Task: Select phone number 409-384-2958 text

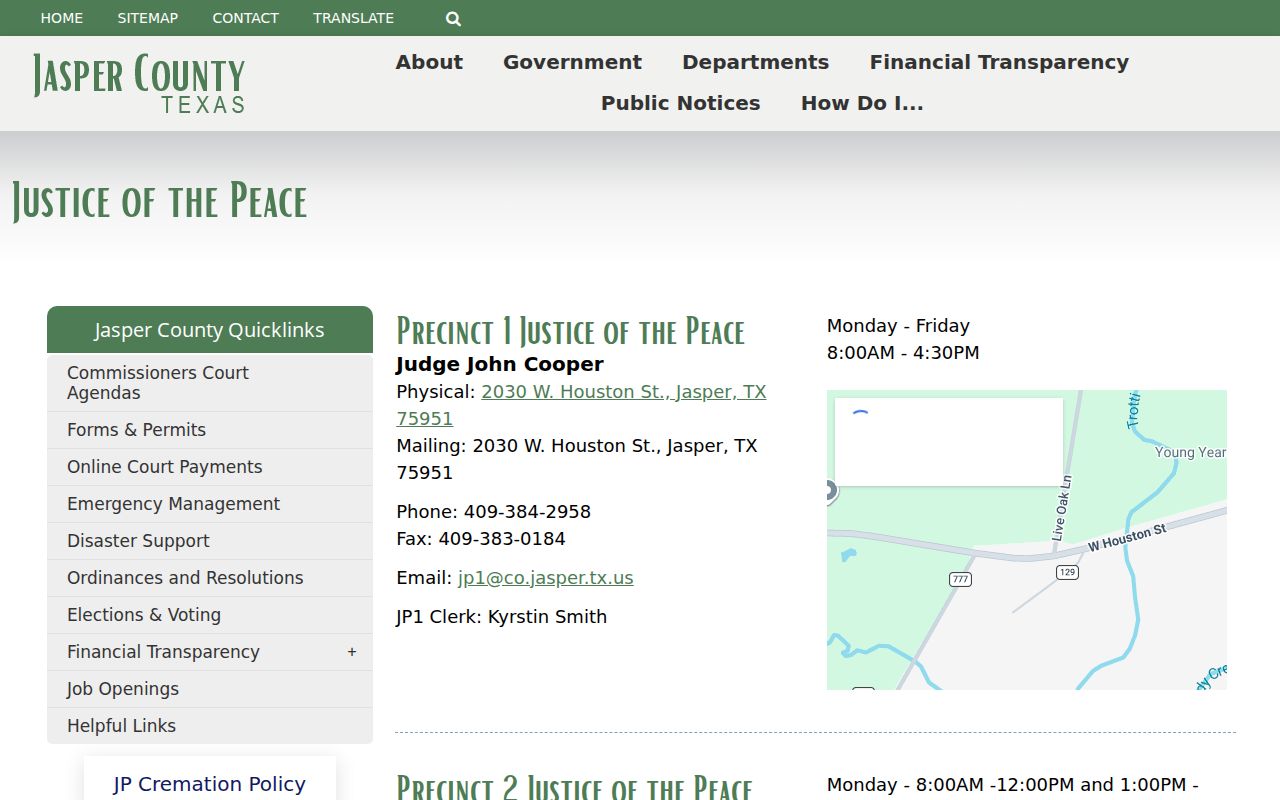Action: (527, 512)
